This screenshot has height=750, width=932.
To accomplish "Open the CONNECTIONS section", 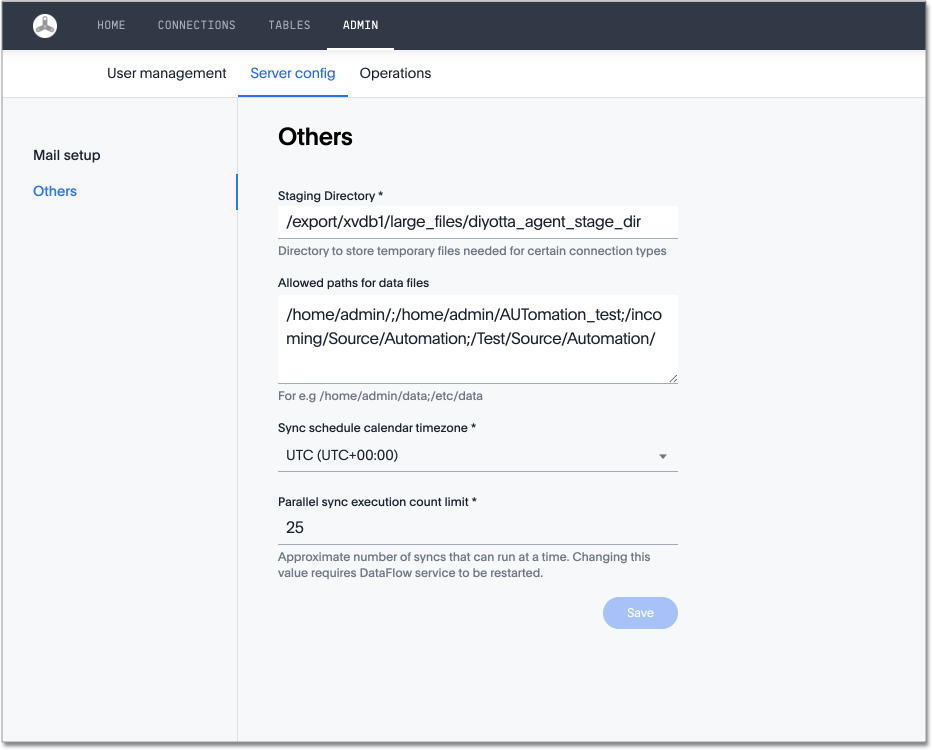I will [x=197, y=25].
